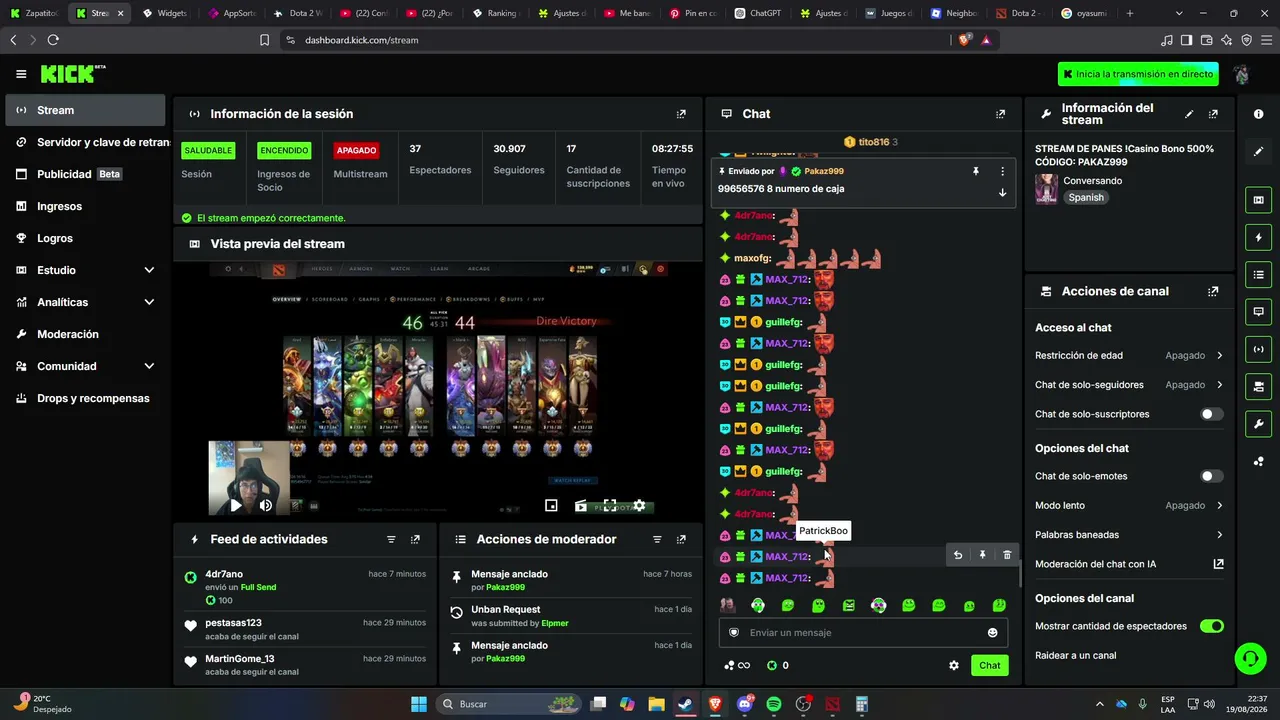Unpin the pinned message from Pakaz999
Viewport: 1280px width, 720px height.
(x=976, y=171)
